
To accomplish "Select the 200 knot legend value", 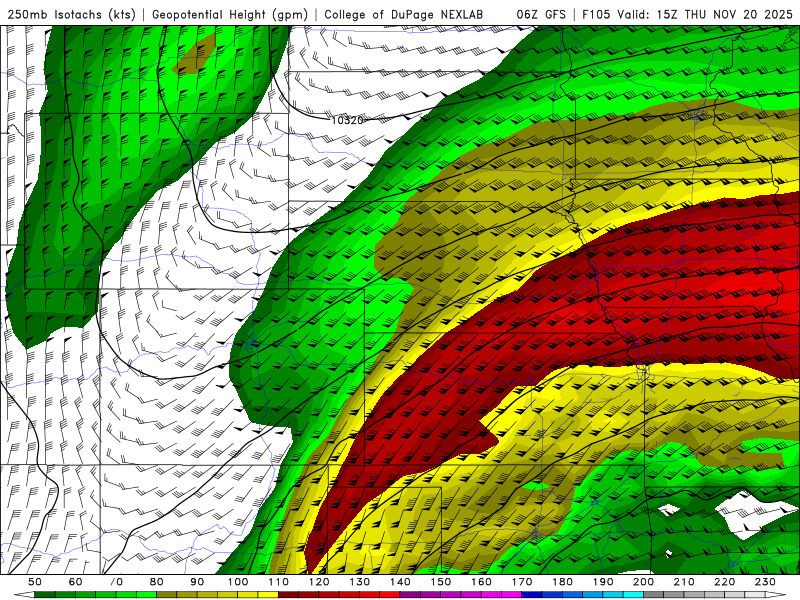I will [x=644, y=582].
